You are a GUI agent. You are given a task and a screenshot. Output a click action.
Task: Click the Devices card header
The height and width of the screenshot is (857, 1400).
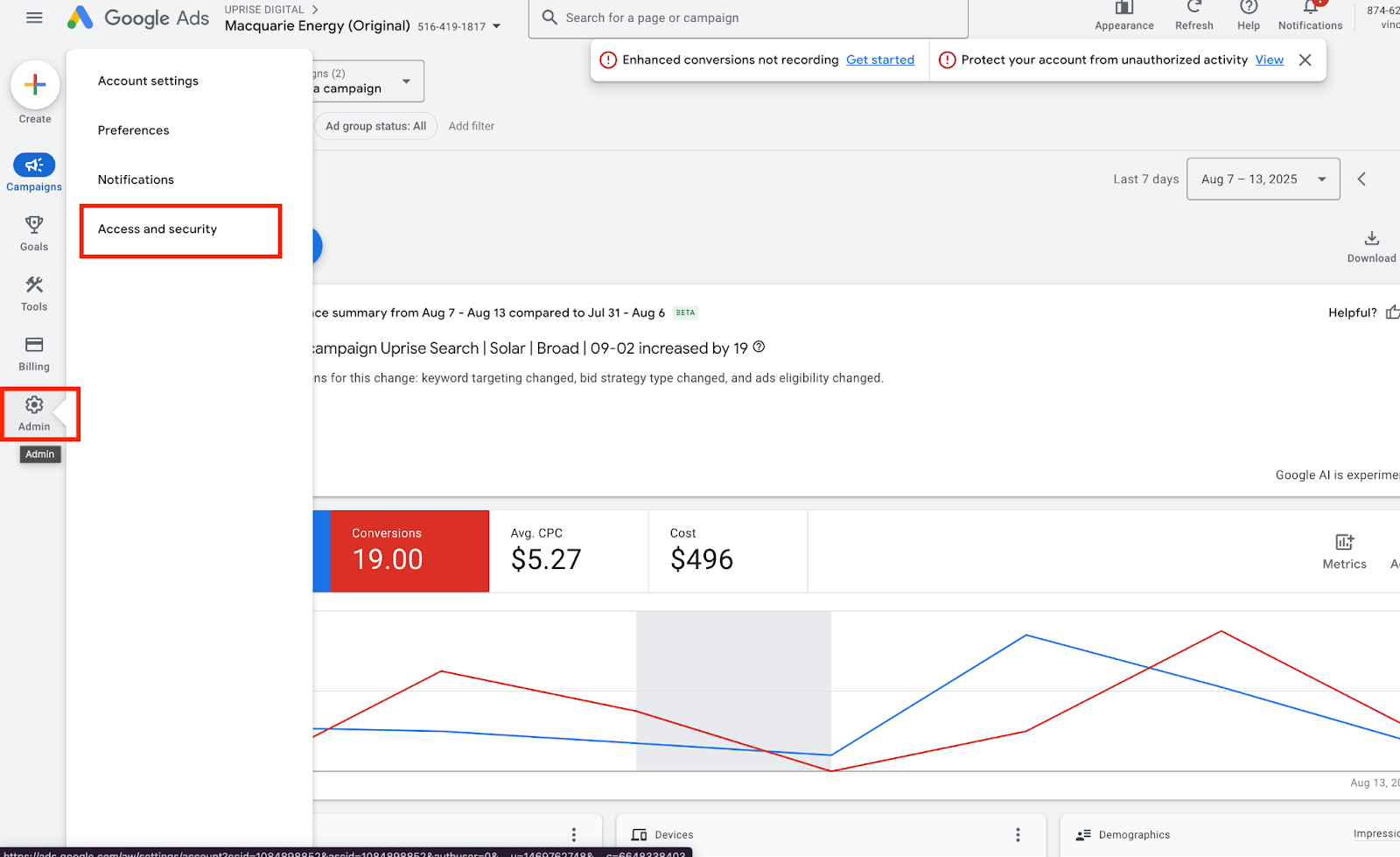(x=663, y=834)
